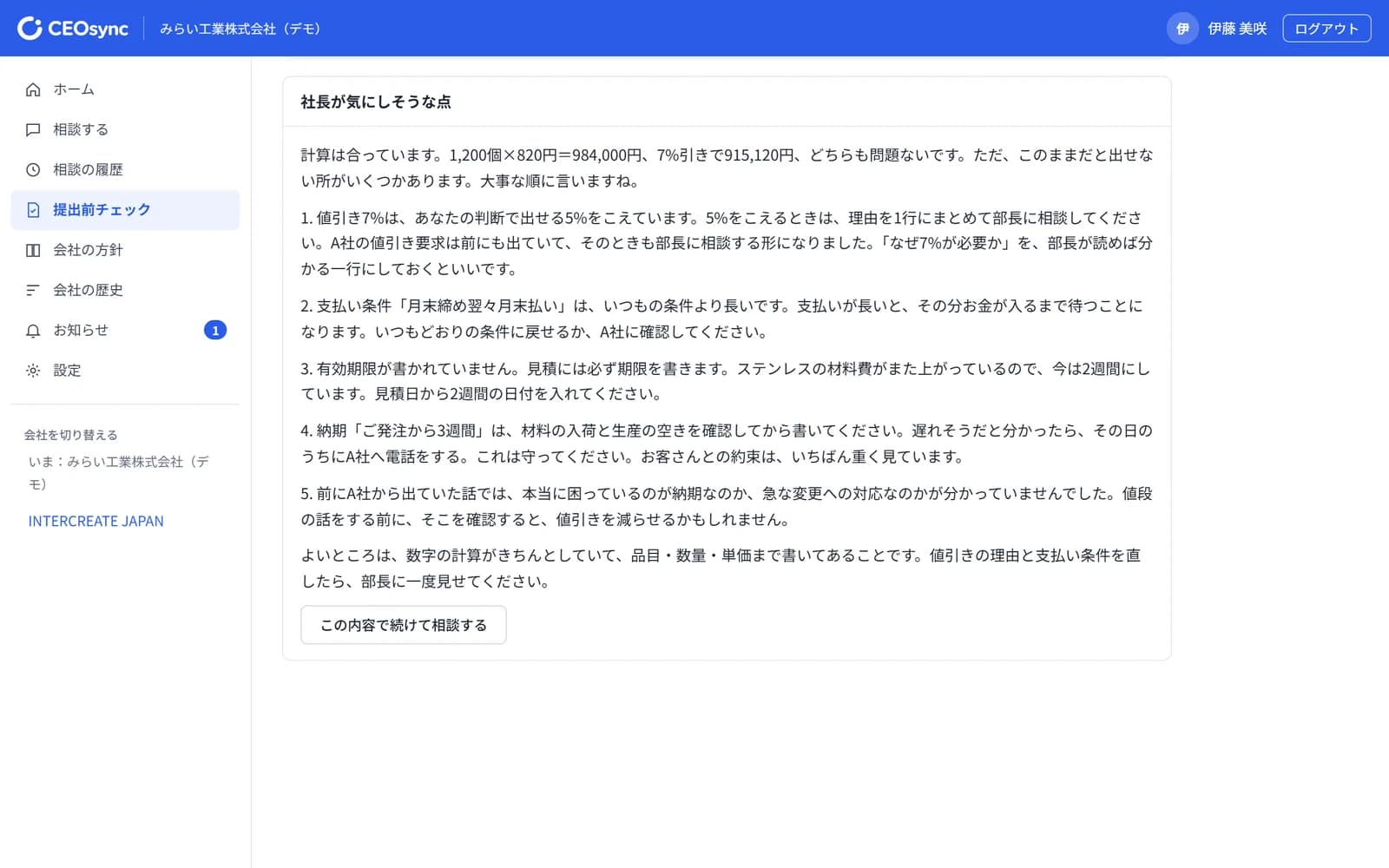
Task: Open 会社の歴史 page
Action: [x=125, y=290]
